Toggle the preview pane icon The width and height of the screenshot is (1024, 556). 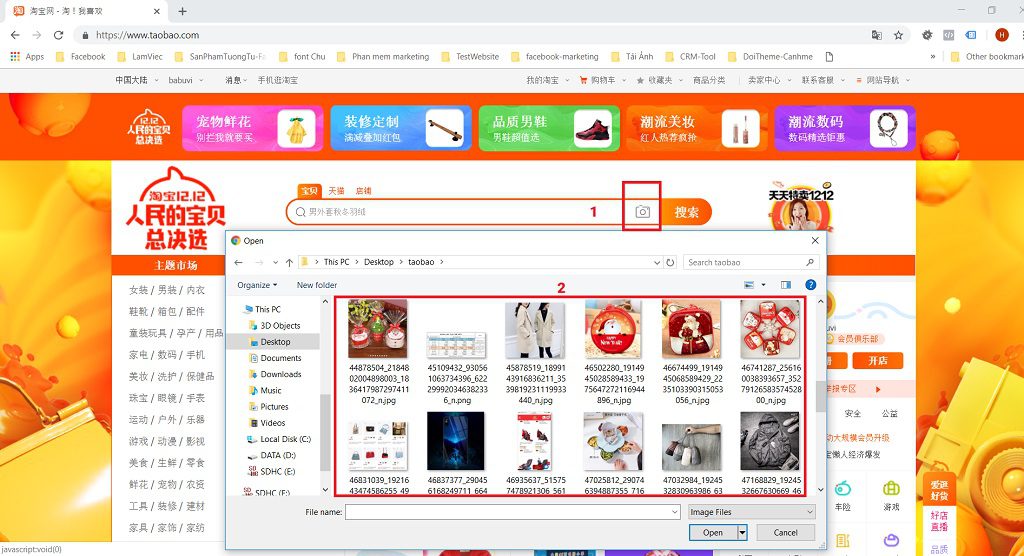[x=786, y=285]
